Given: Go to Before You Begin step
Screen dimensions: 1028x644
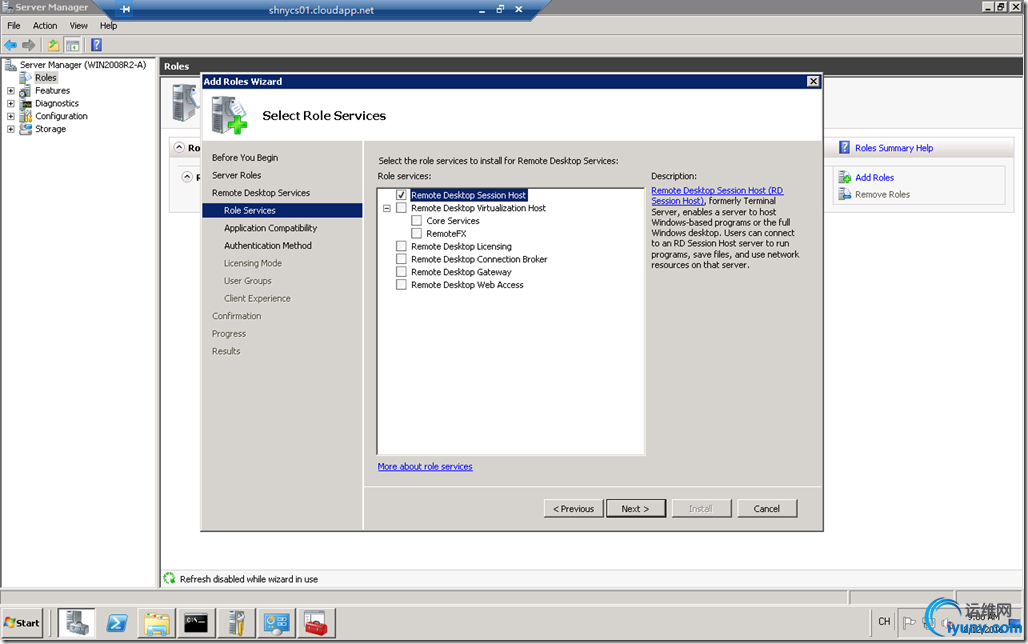Looking at the screenshot, I should click(x=245, y=157).
